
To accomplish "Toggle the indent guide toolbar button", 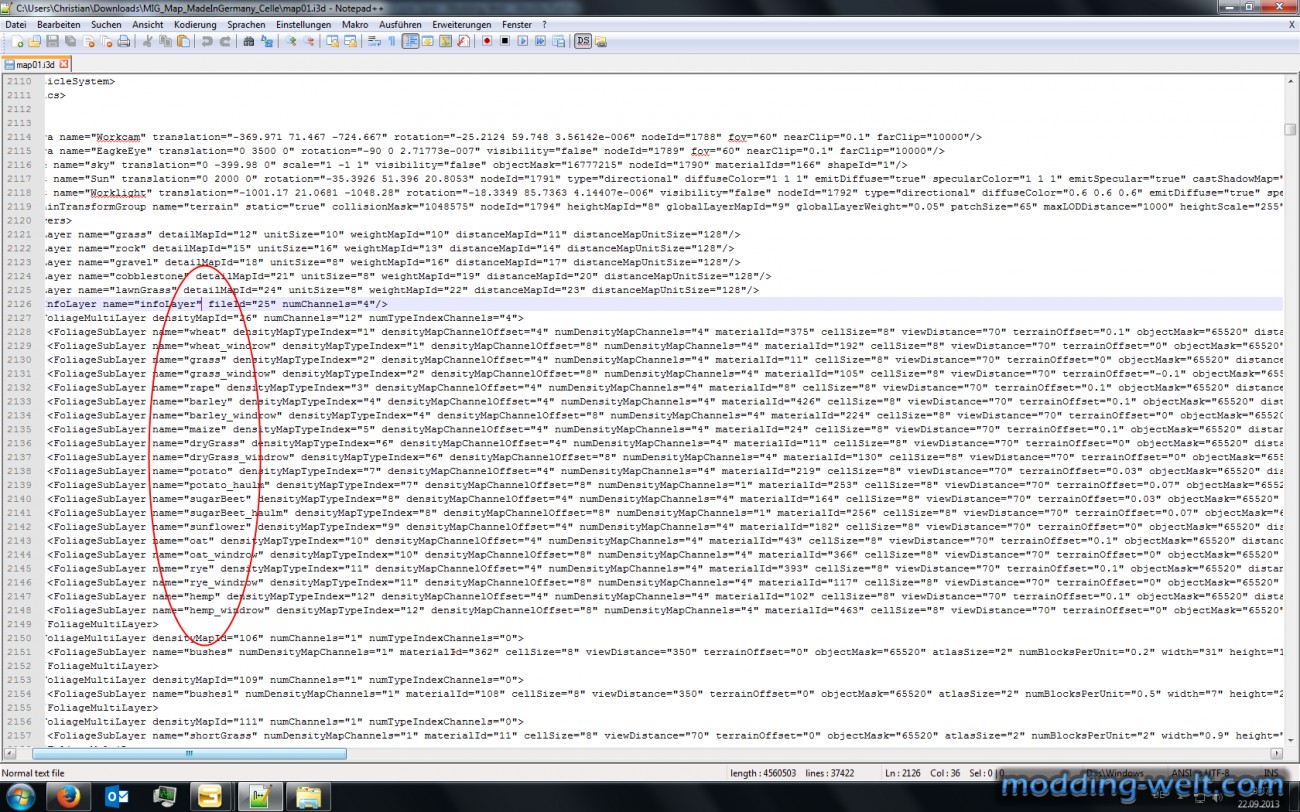I will pyautogui.click(x=410, y=42).
